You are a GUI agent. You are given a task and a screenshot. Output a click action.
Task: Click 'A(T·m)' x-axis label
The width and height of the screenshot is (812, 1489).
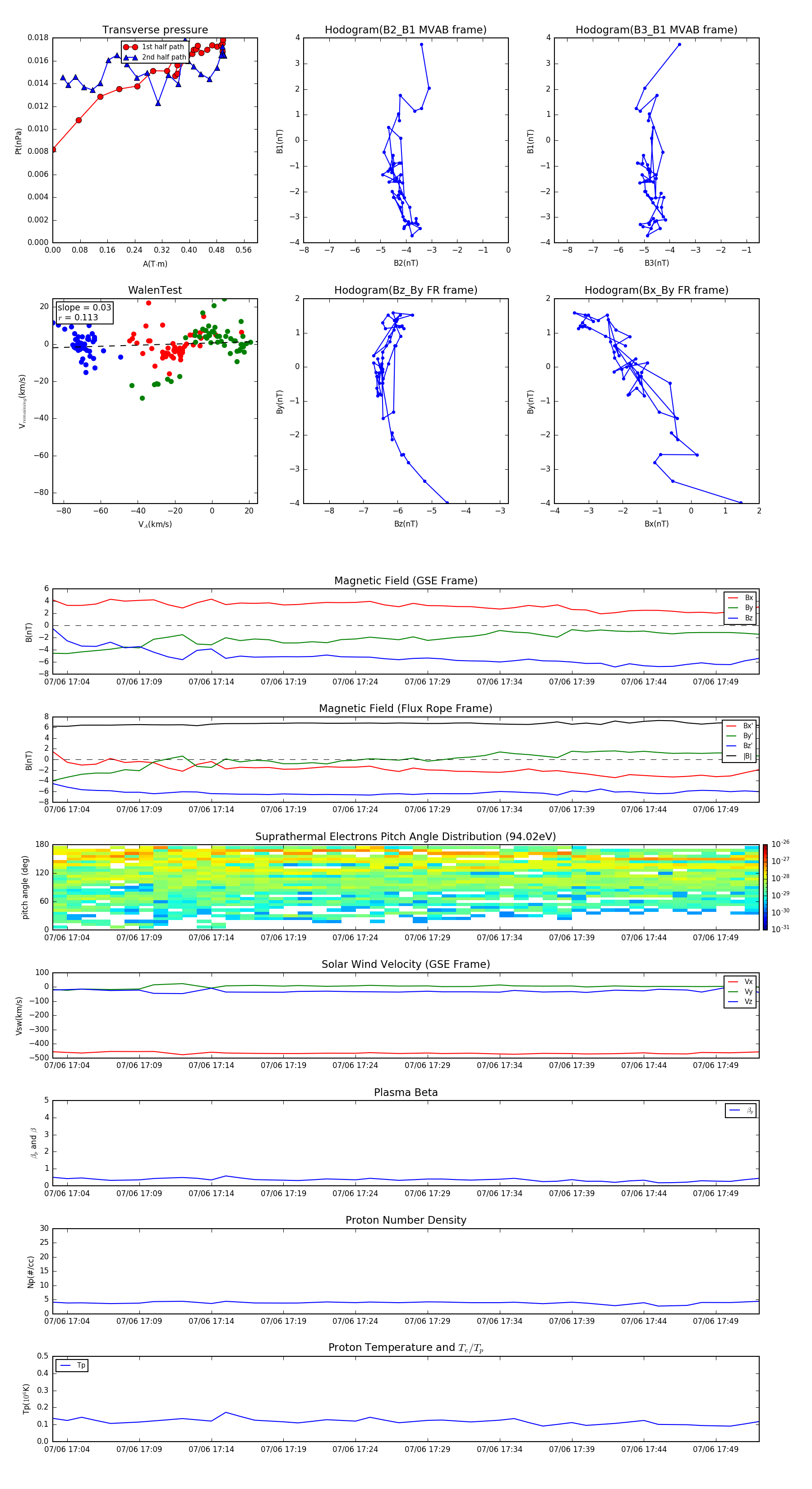[x=155, y=264]
